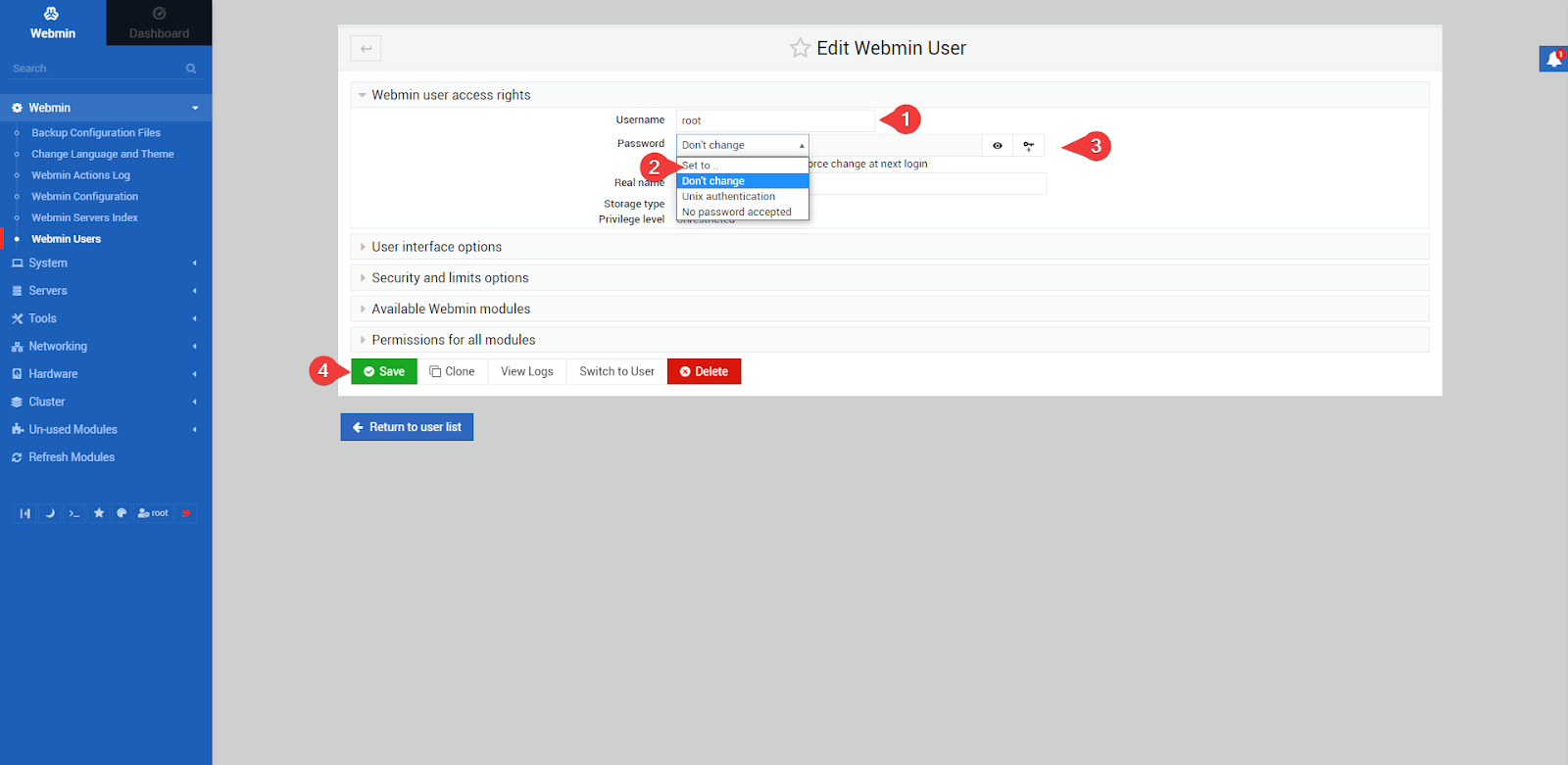This screenshot has height=765, width=1568.
Task: Open Webmin Configuration page
Action: click(85, 197)
